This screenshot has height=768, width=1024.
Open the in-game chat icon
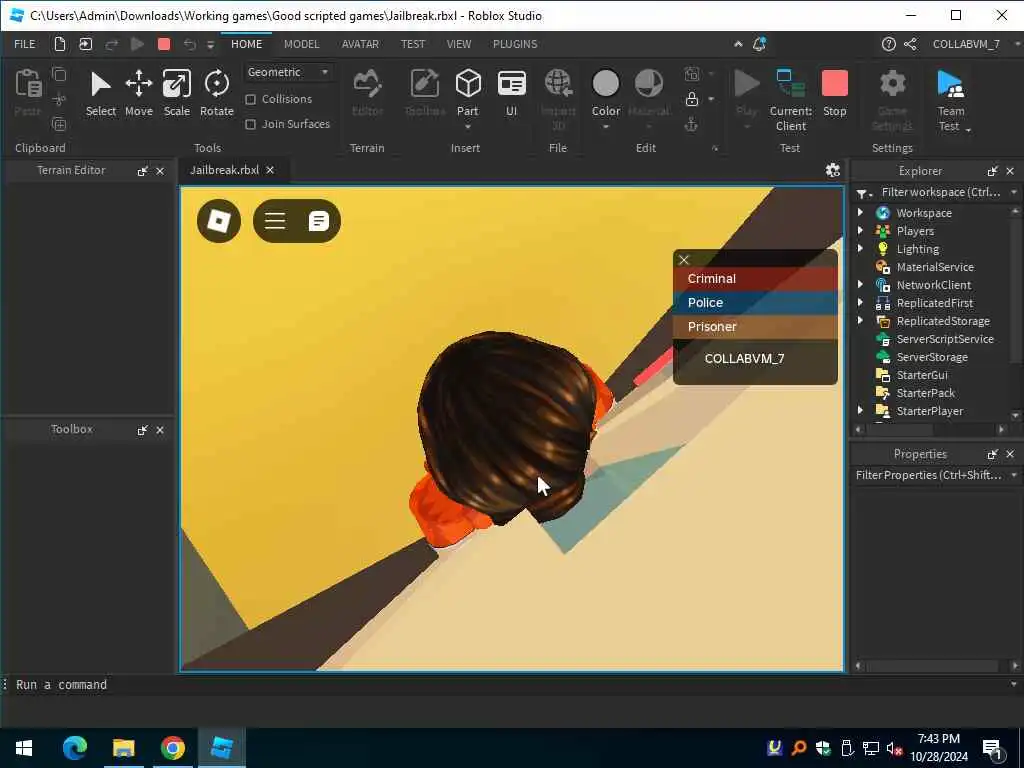point(318,221)
